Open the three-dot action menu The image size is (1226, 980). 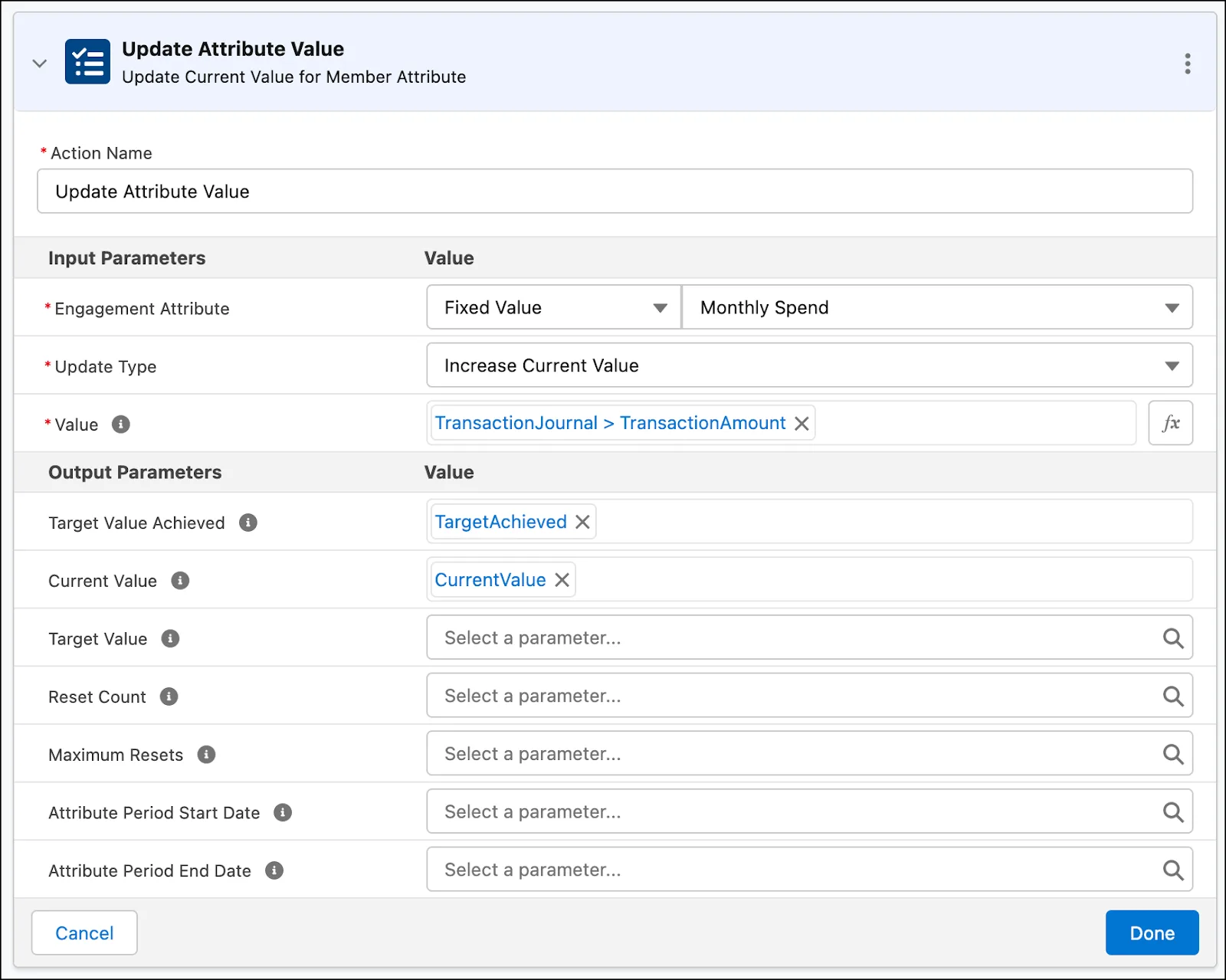pyautogui.click(x=1187, y=64)
